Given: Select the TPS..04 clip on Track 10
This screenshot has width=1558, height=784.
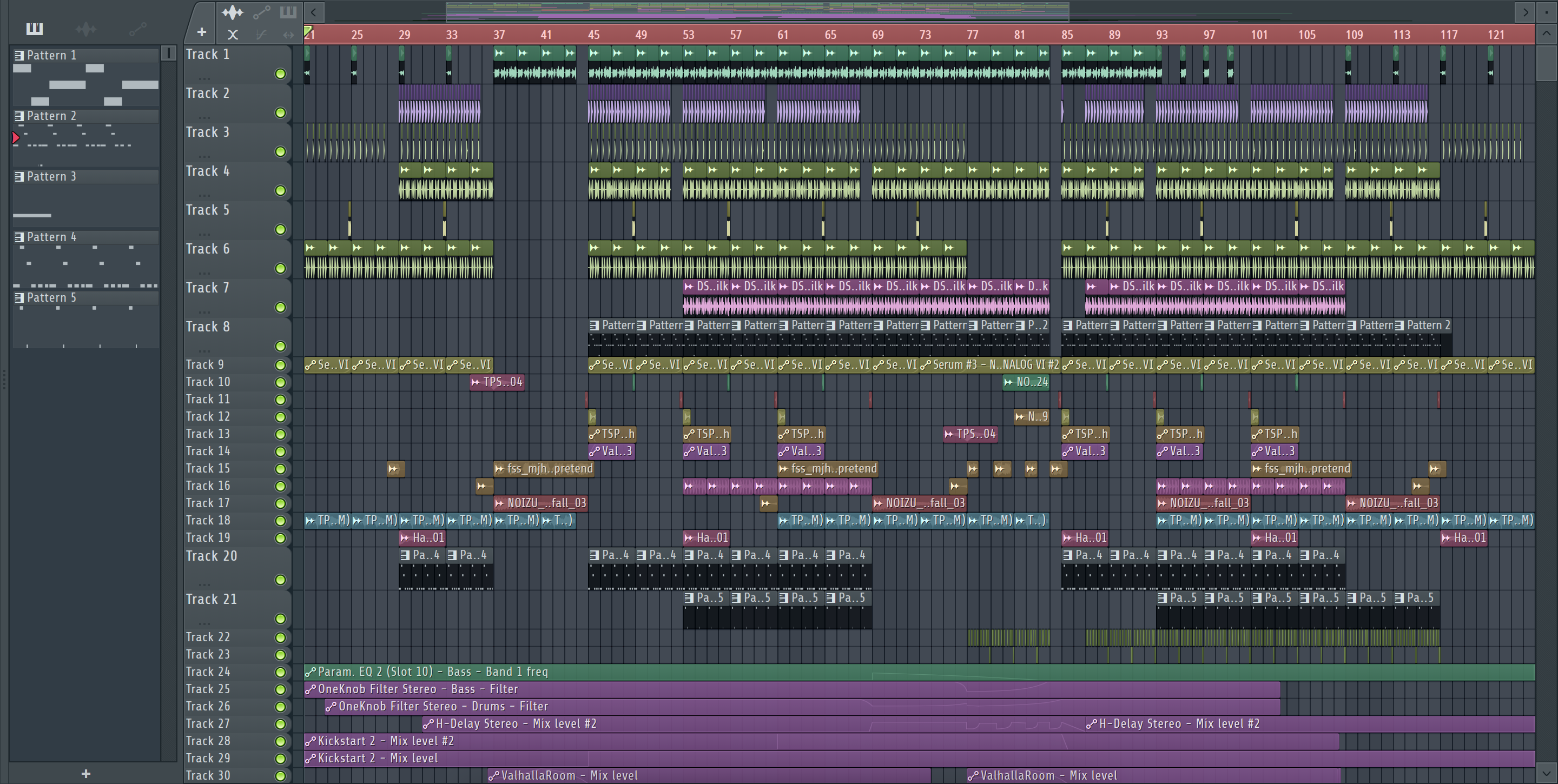Looking at the screenshot, I should [x=497, y=382].
